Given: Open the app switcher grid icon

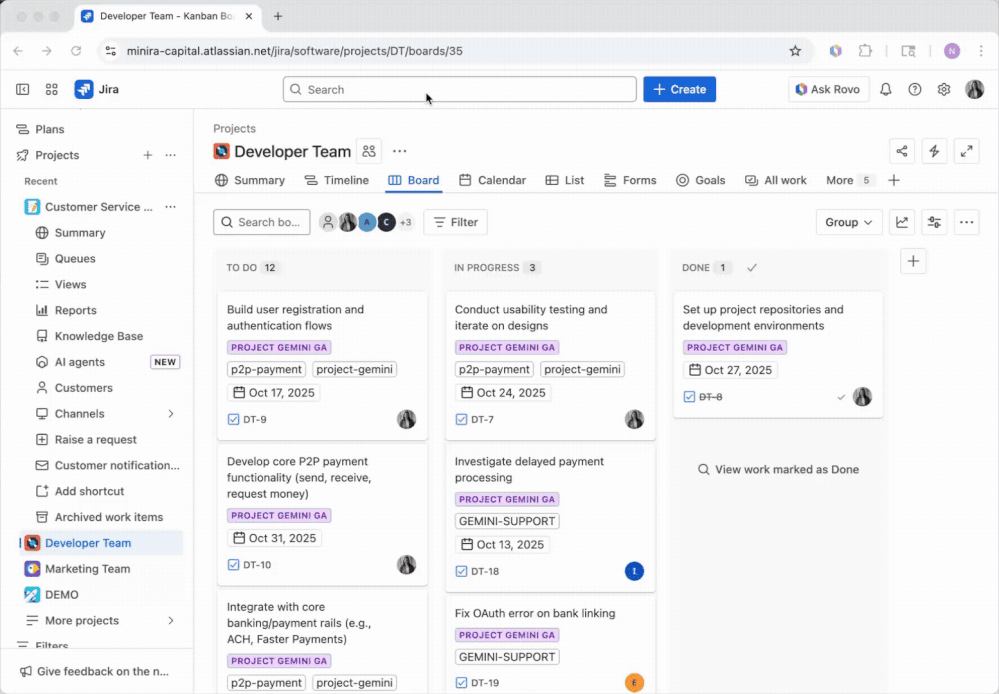Looking at the screenshot, I should coord(51,89).
